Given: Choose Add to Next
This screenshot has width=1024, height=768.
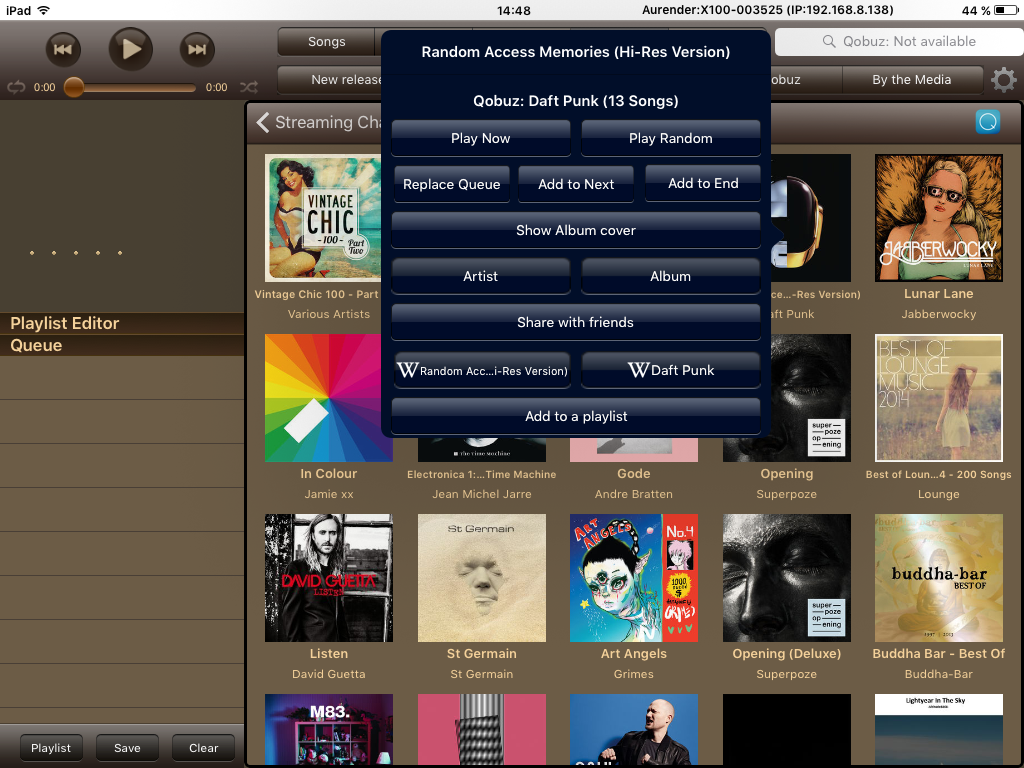Looking at the screenshot, I should (x=576, y=184).
